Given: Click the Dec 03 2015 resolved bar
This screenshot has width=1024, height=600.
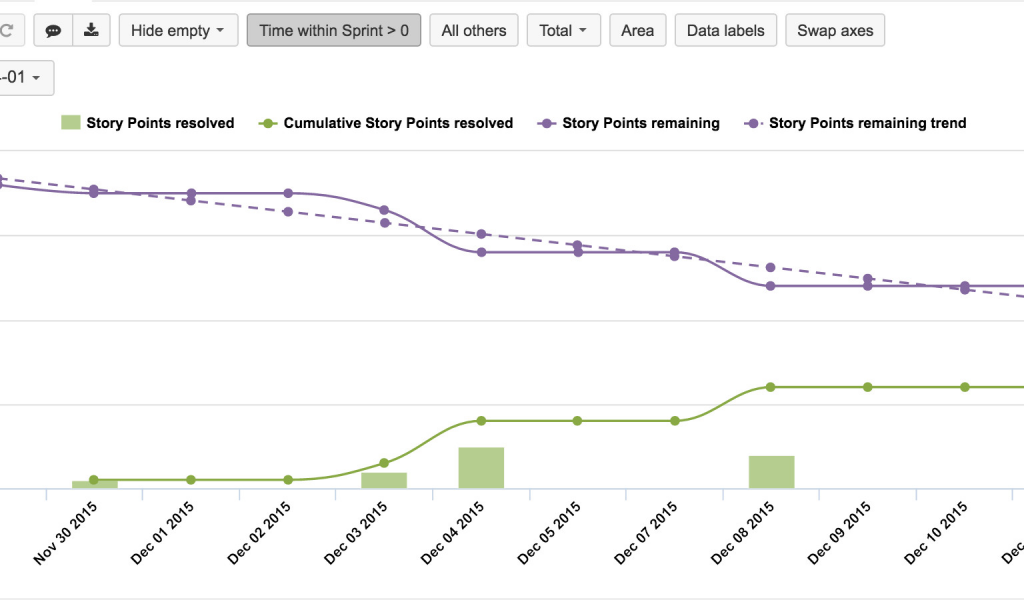Looking at the screenshot, I should pyautogui.click(x=384, y=480).
